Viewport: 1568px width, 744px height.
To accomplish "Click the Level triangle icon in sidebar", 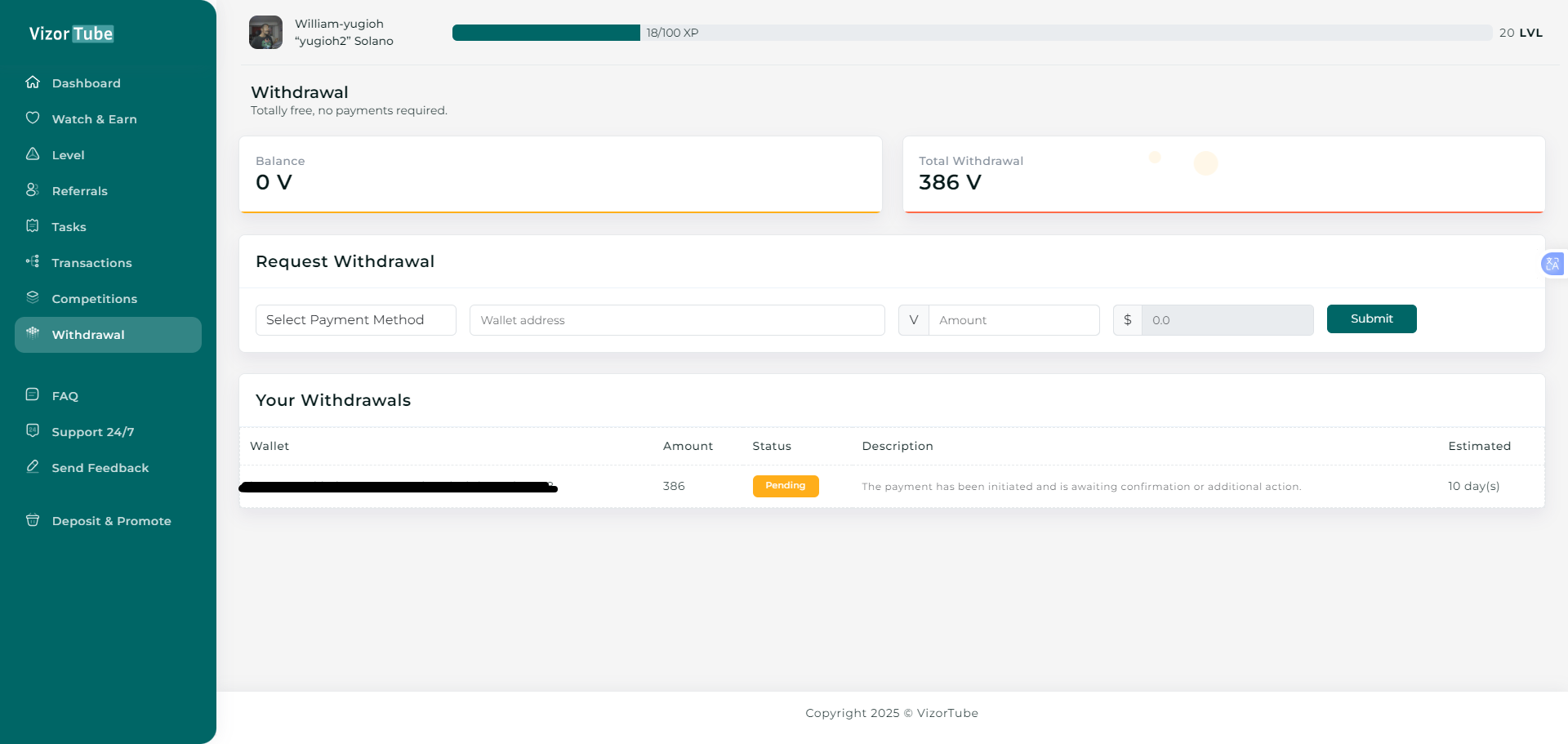I will tap(33, 154).
